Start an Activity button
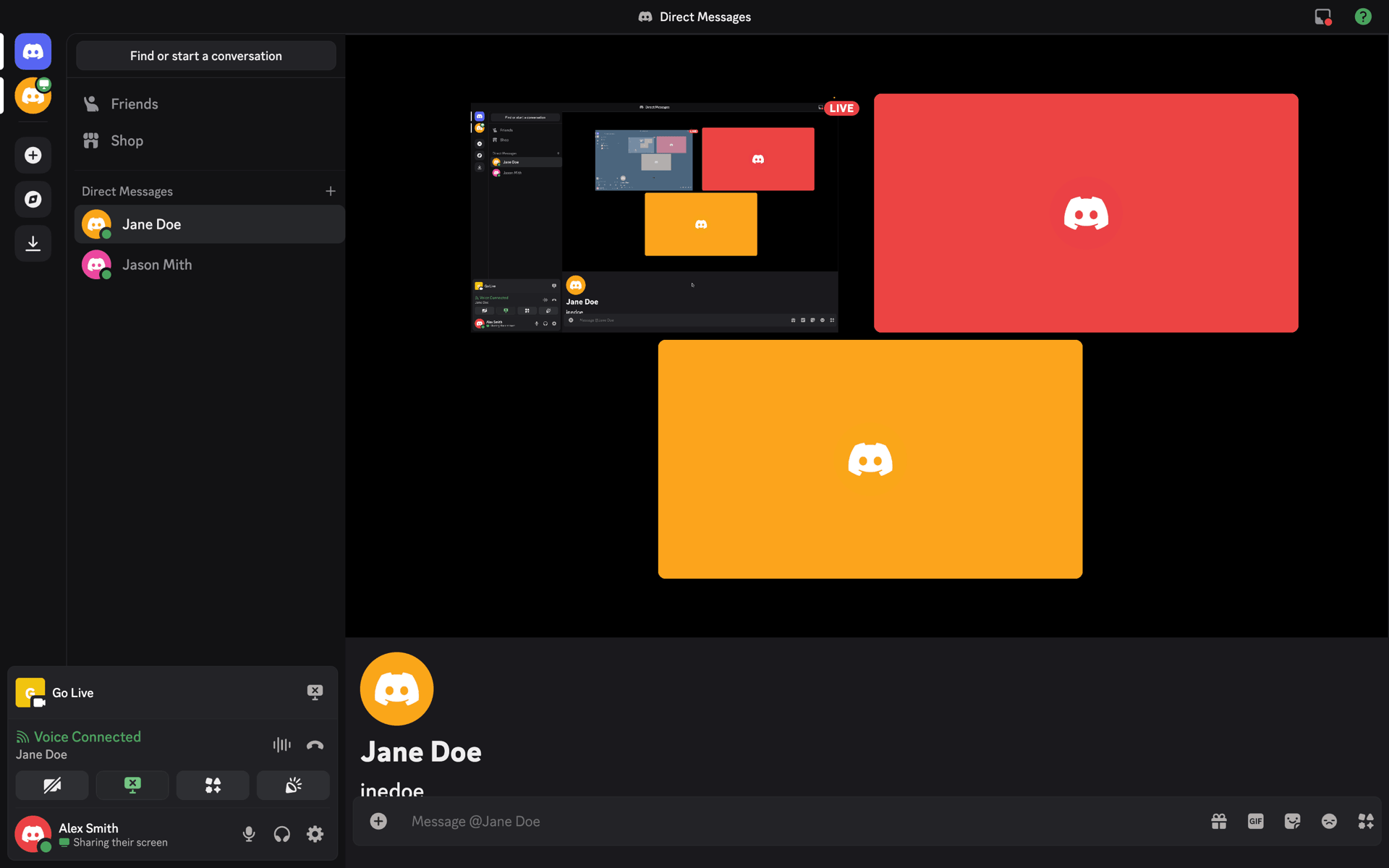The image size is (1389, 868). pyautogui.click(x=213, y=786)
